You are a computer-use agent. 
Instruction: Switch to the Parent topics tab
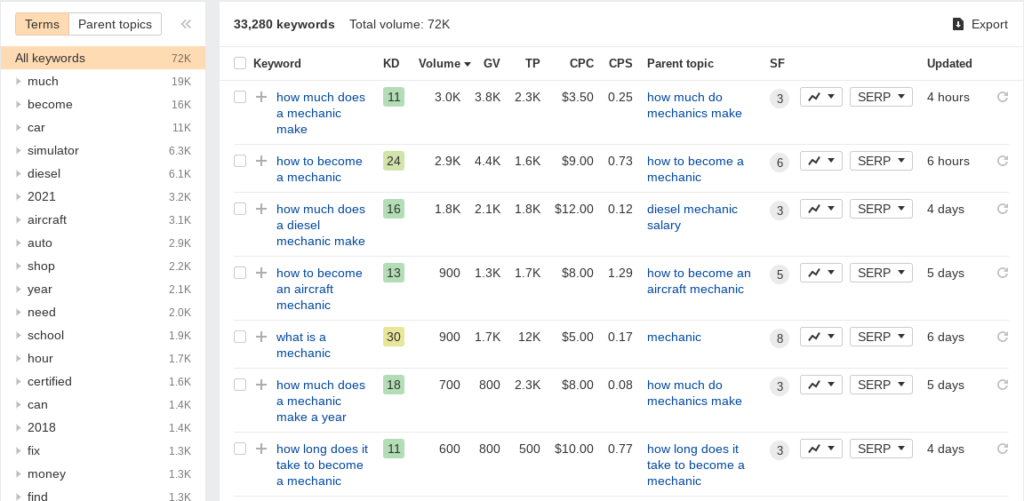click(115, 24)
